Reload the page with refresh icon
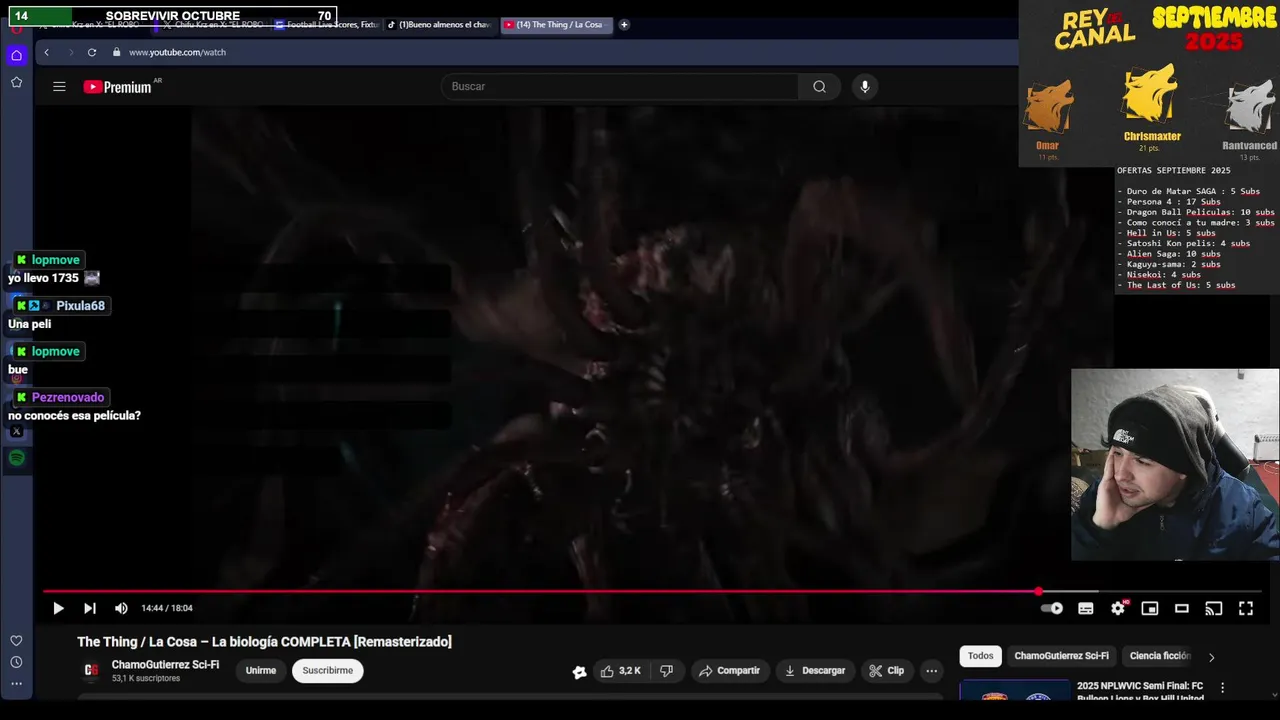1280x720 pixels. point(92,52)
